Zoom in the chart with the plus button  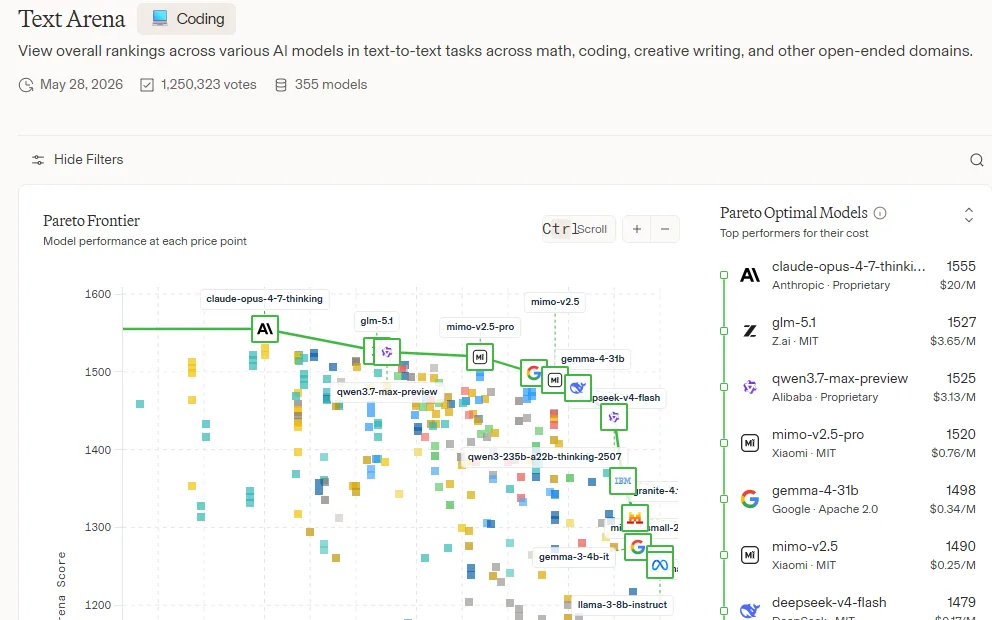tap(637, 229)
